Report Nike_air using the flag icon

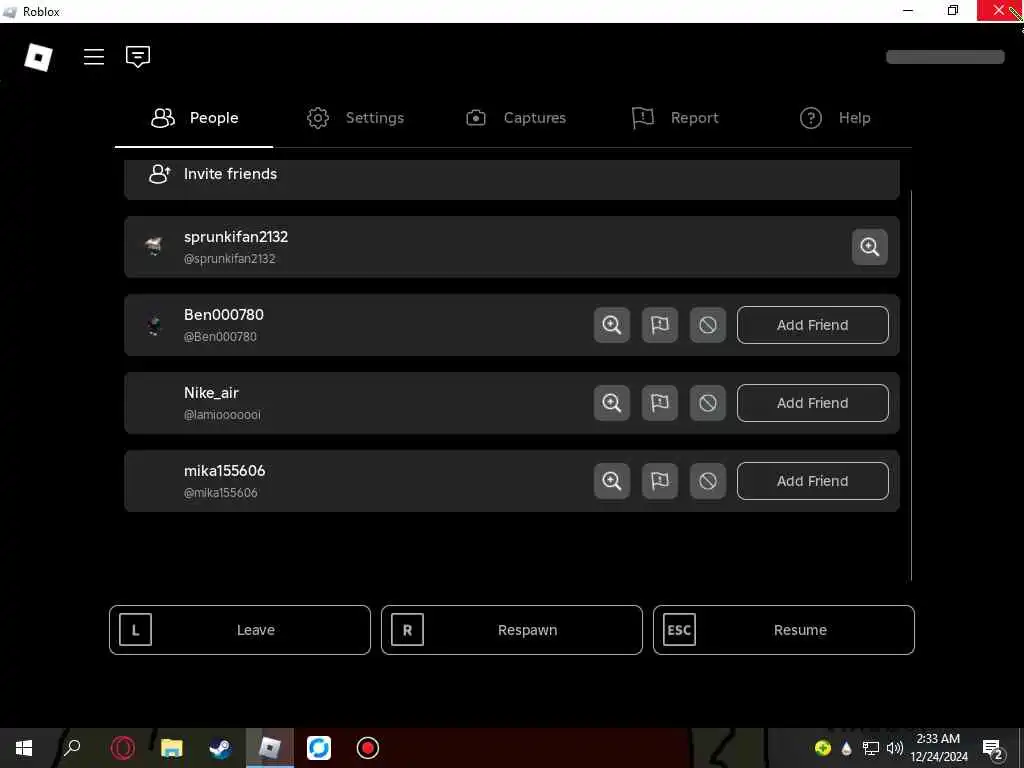point(660,403)
